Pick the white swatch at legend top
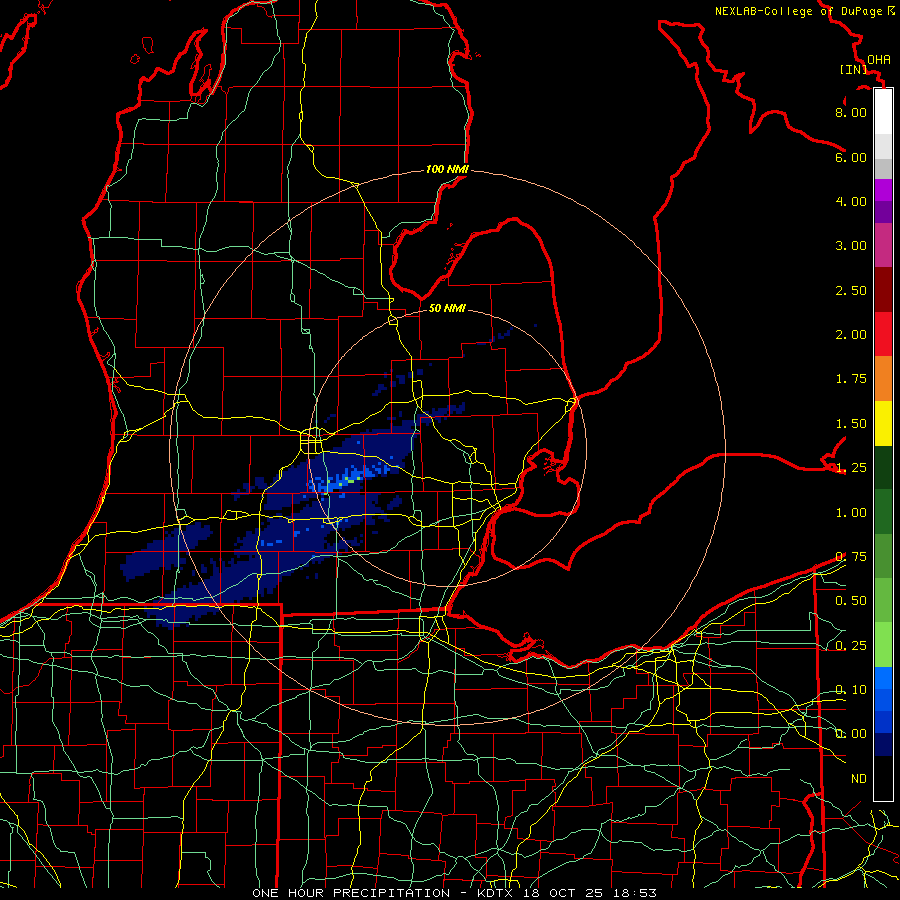This screenshot has width=900, height=900. click(x=883, y=112)
